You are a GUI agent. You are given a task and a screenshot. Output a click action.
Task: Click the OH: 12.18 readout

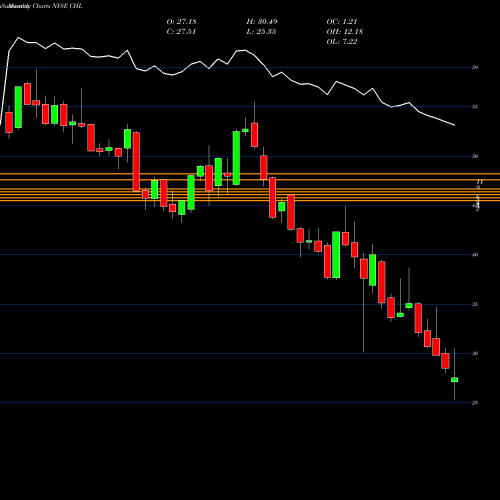(345, 31)
